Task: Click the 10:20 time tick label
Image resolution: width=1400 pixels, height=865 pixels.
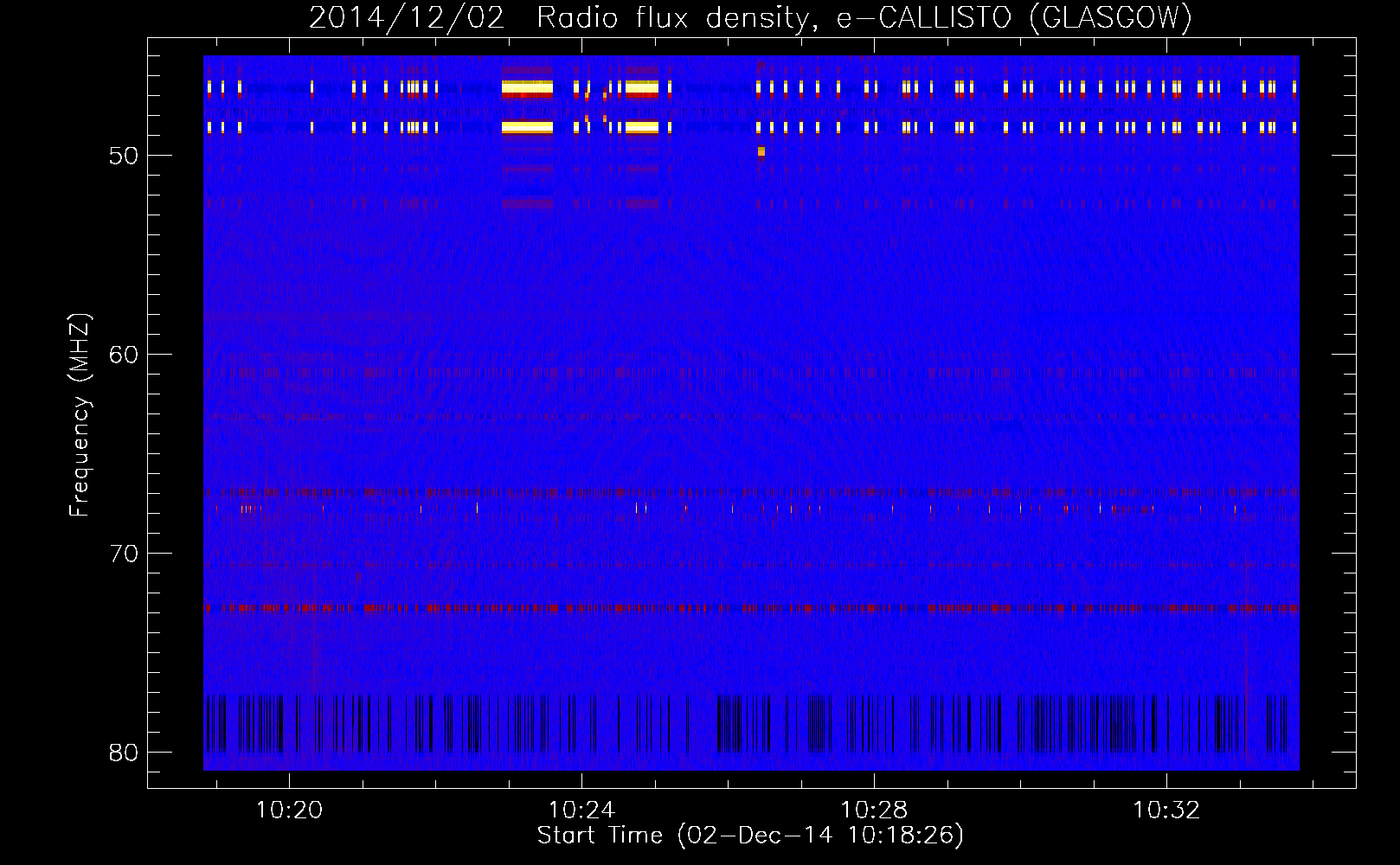Action: point(289,810)
